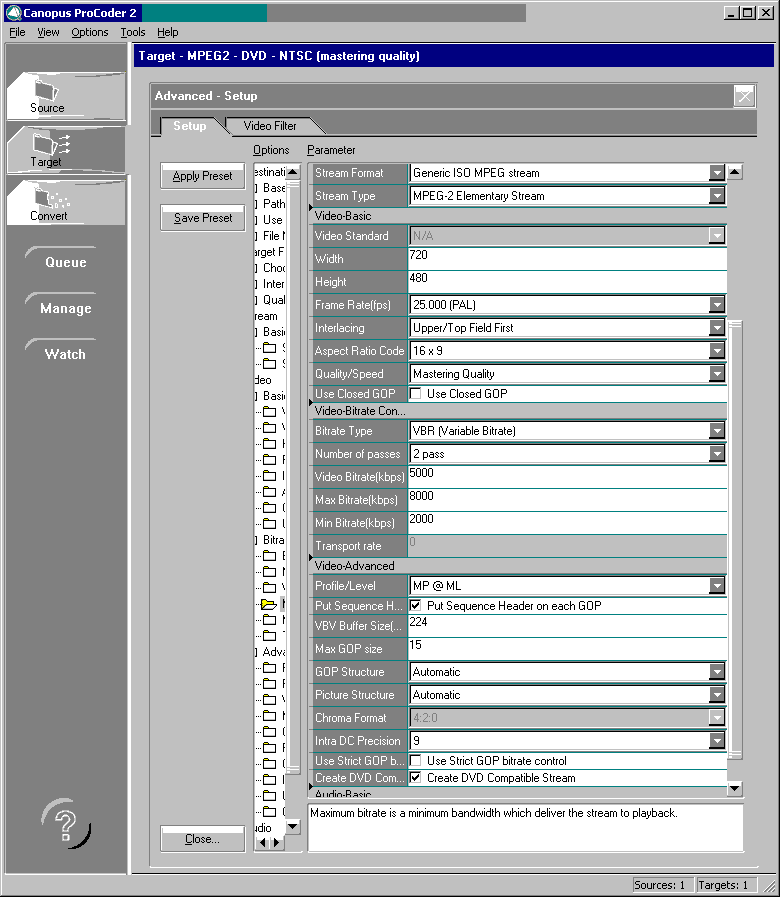Open the GOP Structure dropdown
Viewport: 780px width, 897px height.
[716, 671]
